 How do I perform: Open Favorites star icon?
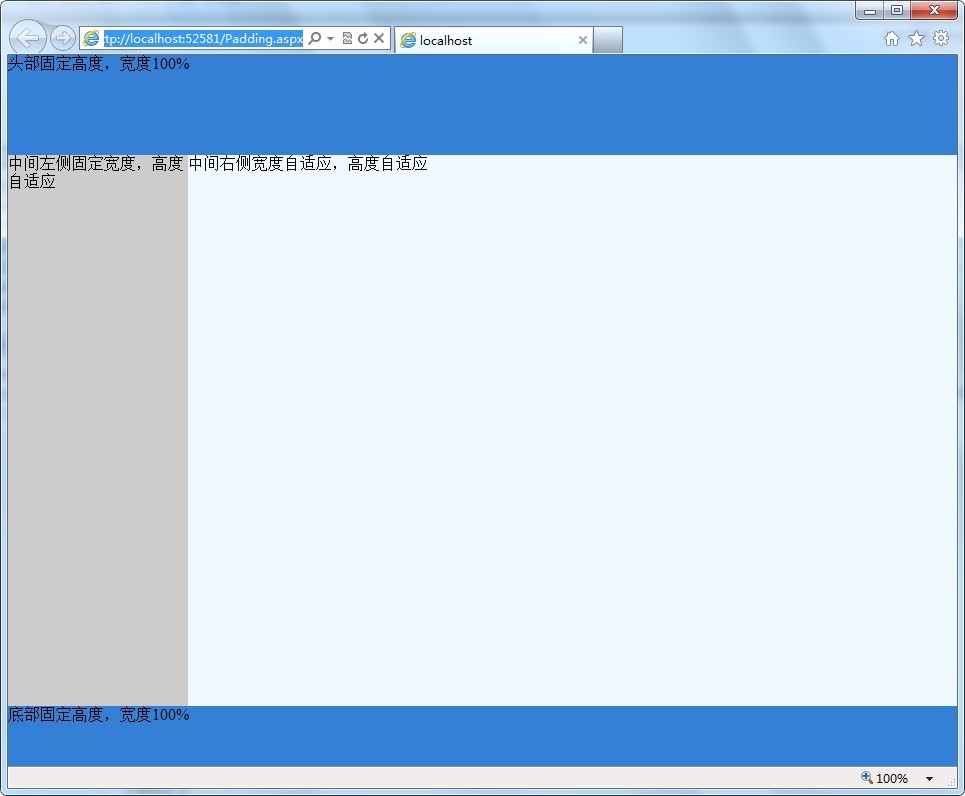click(916, 39)
